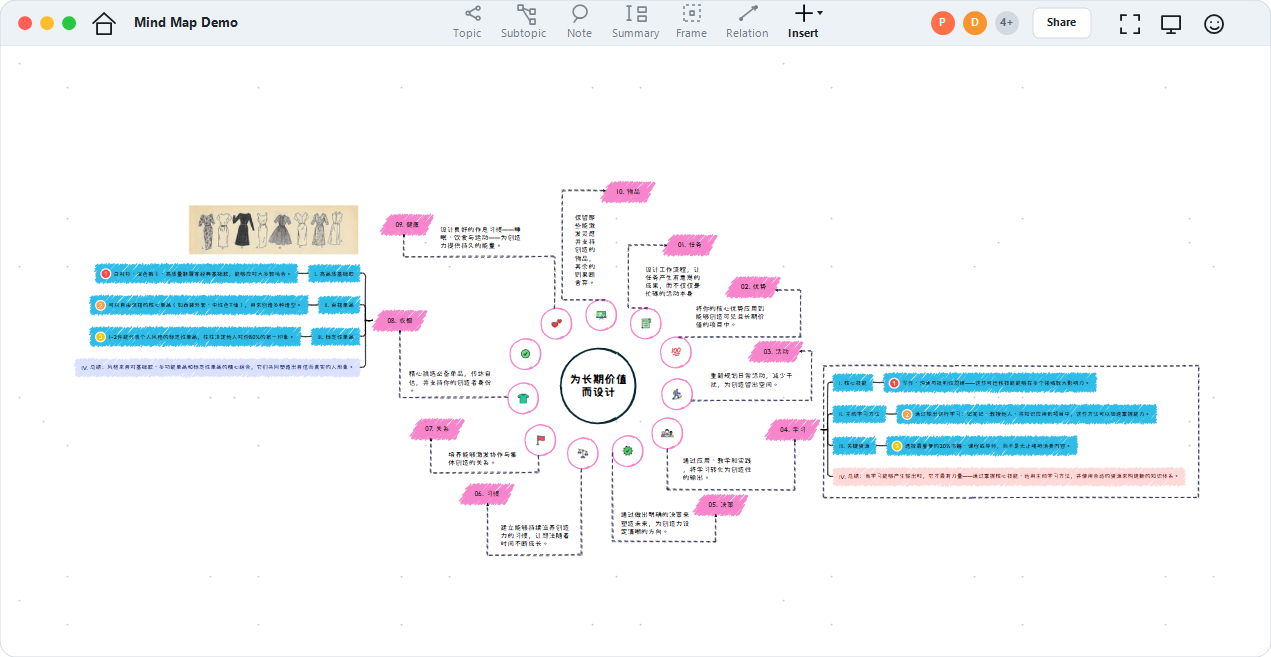The height and width of the screenshot is (657, 1271).
Task: Click the Share button
Action: [1062, 22]
